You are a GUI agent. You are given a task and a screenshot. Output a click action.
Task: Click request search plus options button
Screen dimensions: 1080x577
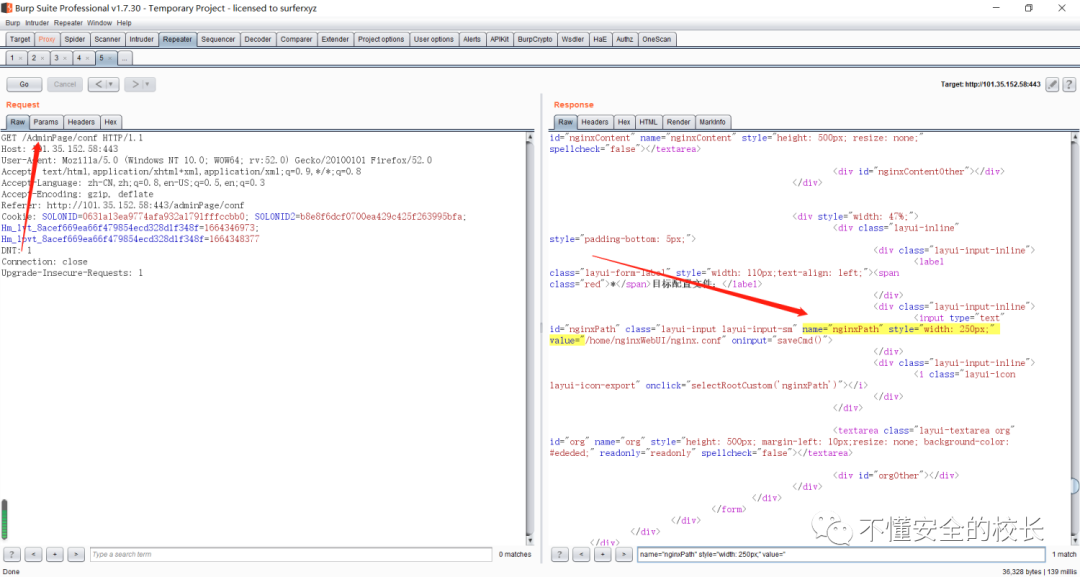click(55, 554)
